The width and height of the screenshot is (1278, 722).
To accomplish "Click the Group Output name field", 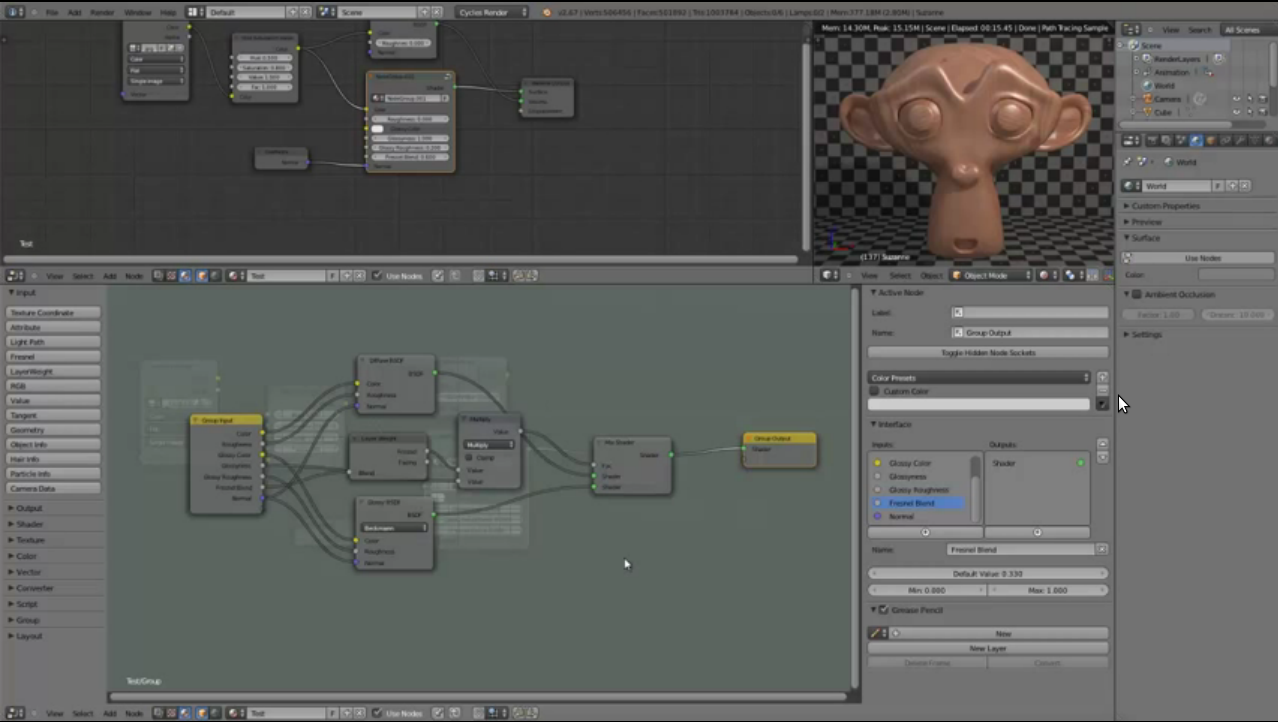I will click(1029, 332).
